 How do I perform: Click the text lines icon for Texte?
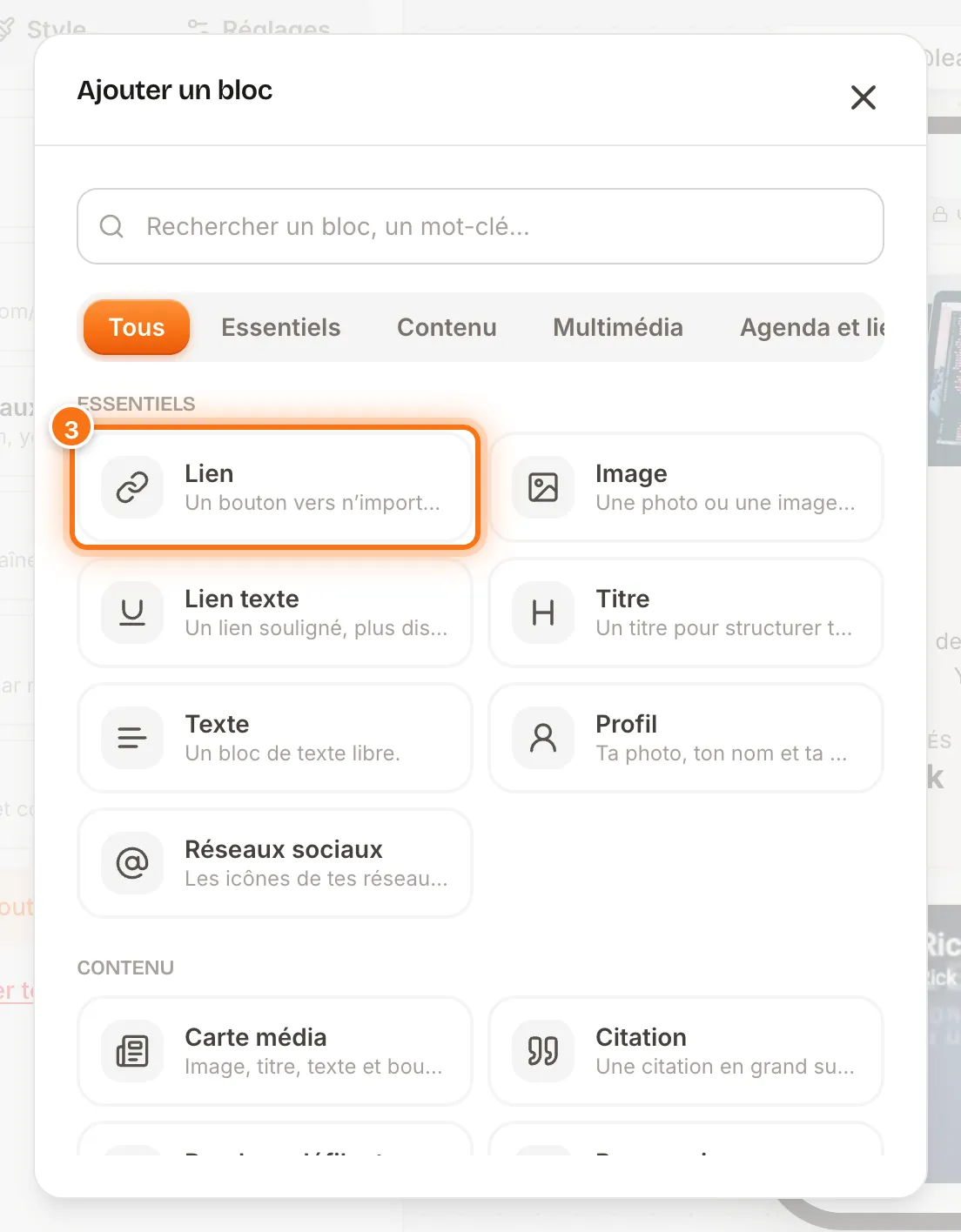132,738
